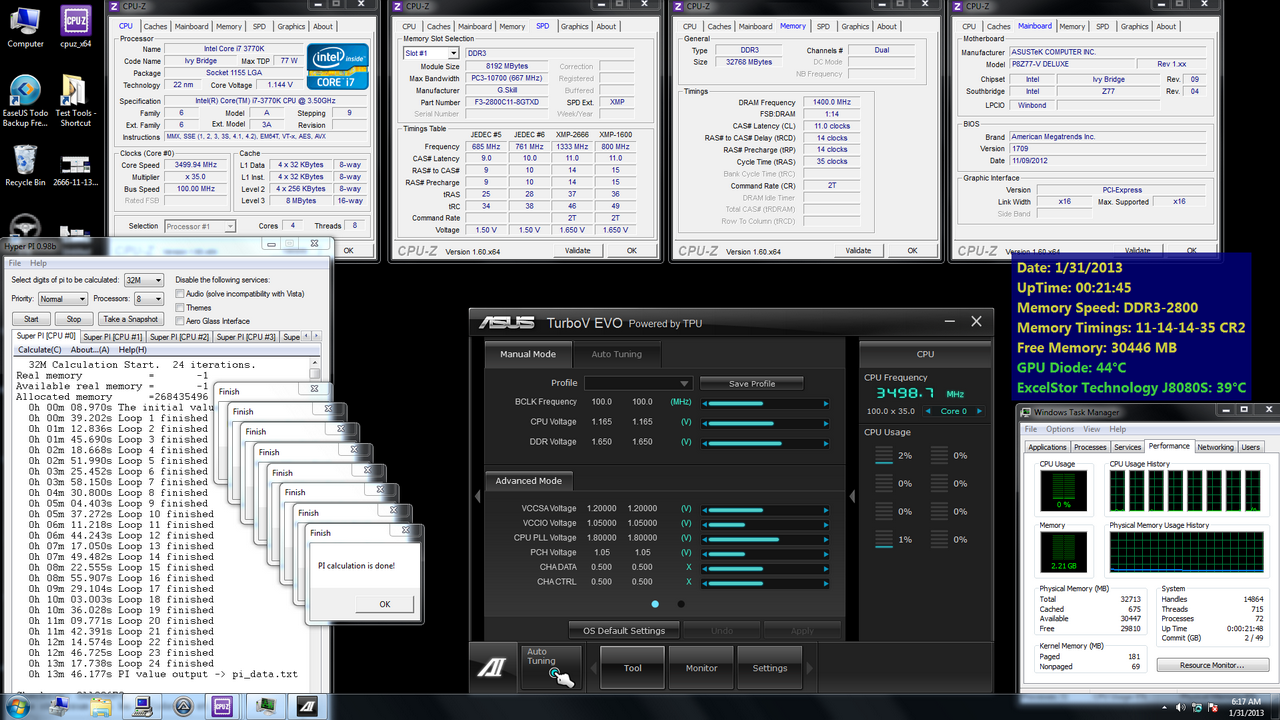
Task: Open Windows Explorer from the taskbar
Action: click(101, 706)
